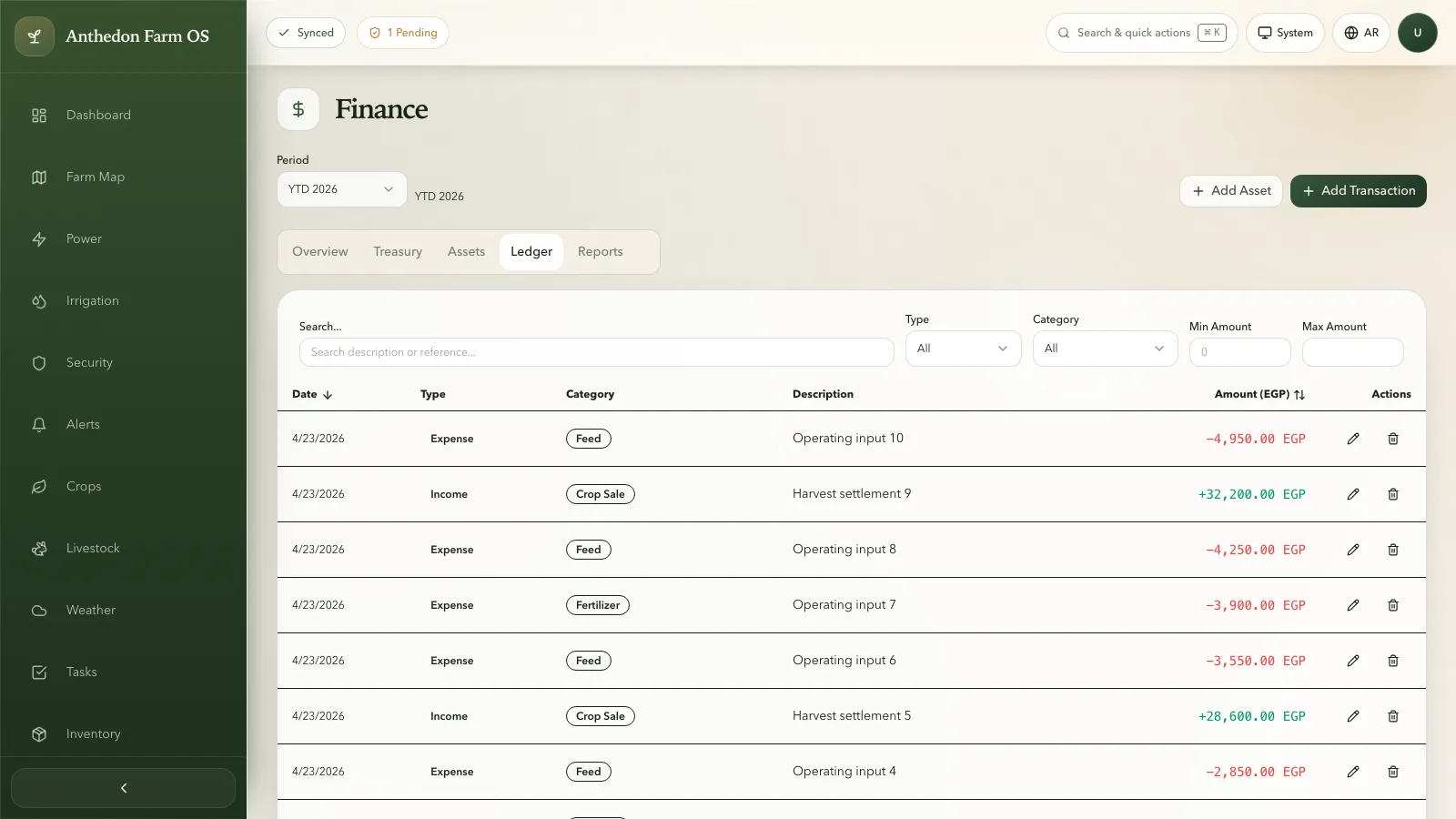Focus the search description or reference field
Viewport: 1456px width, 819px height.
tap(597, 352)
